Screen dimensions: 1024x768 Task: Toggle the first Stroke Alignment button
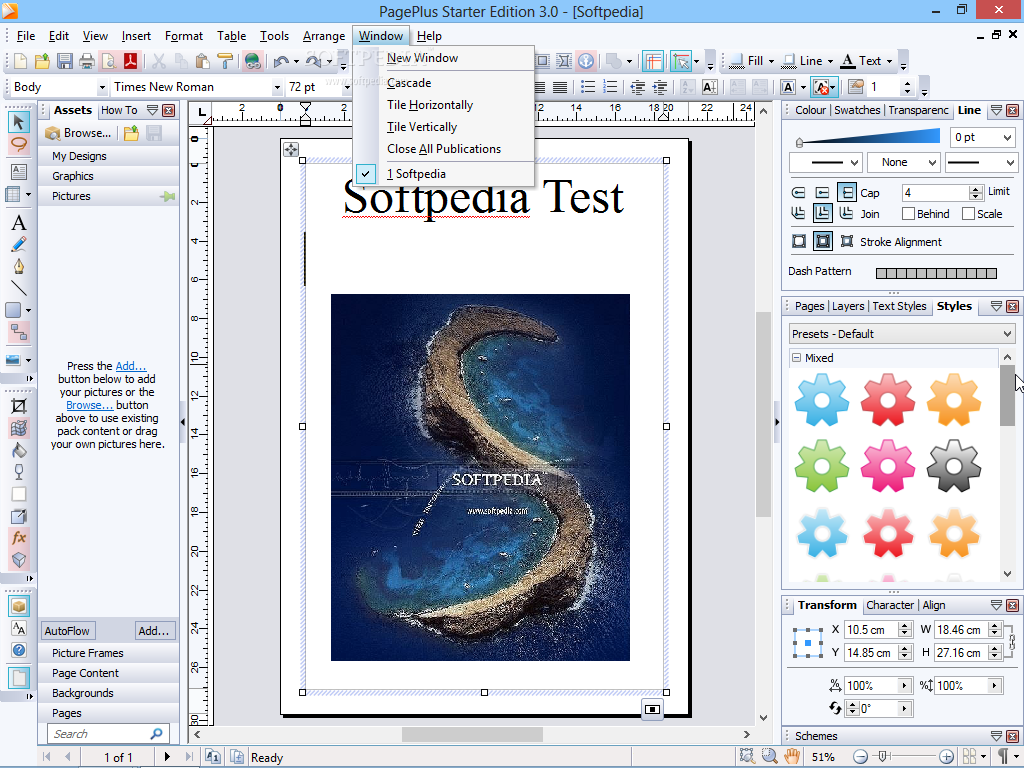[x=799, y=242]
